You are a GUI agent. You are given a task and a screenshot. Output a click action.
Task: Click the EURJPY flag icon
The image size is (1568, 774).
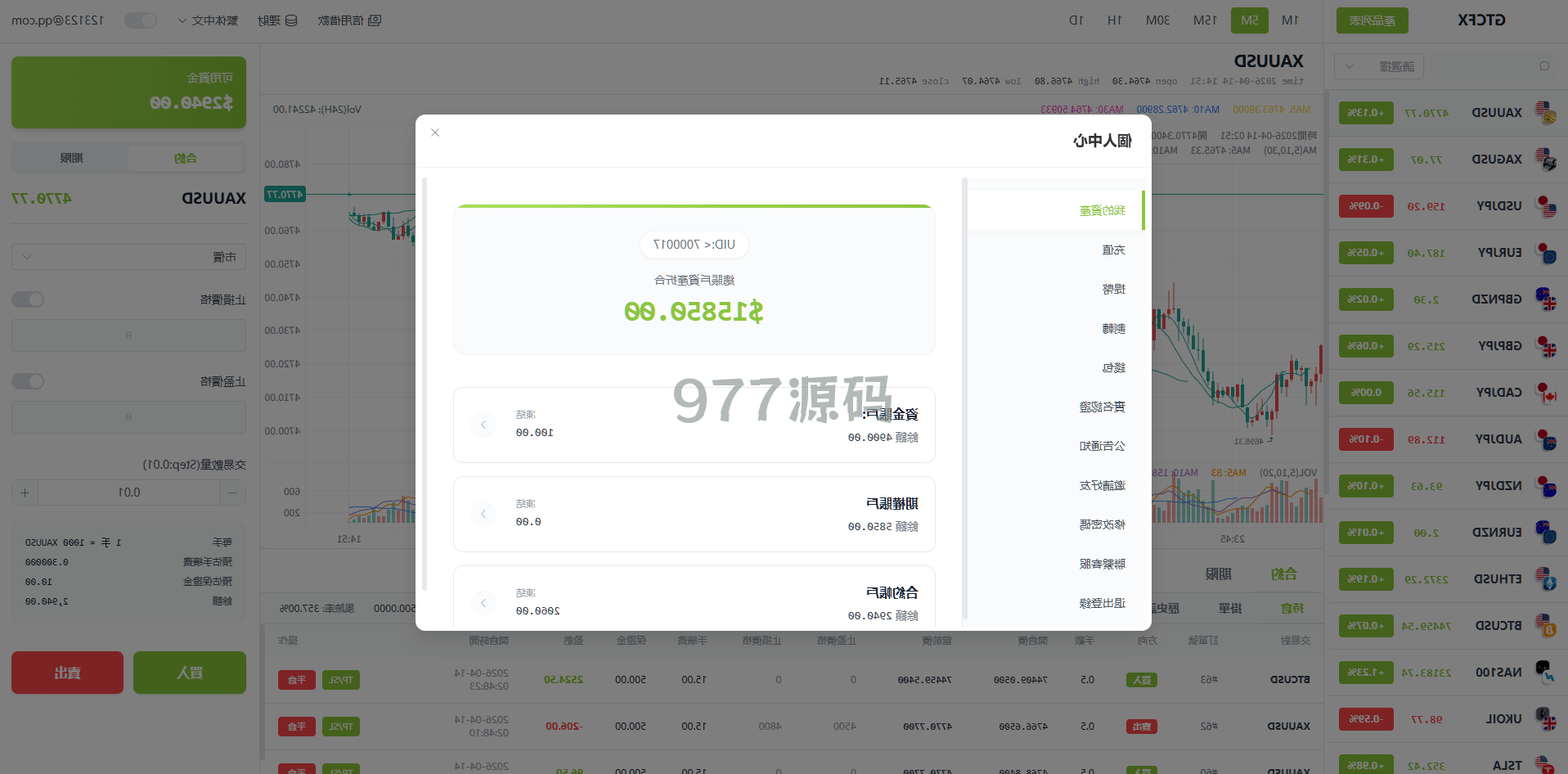[1545, 253]
